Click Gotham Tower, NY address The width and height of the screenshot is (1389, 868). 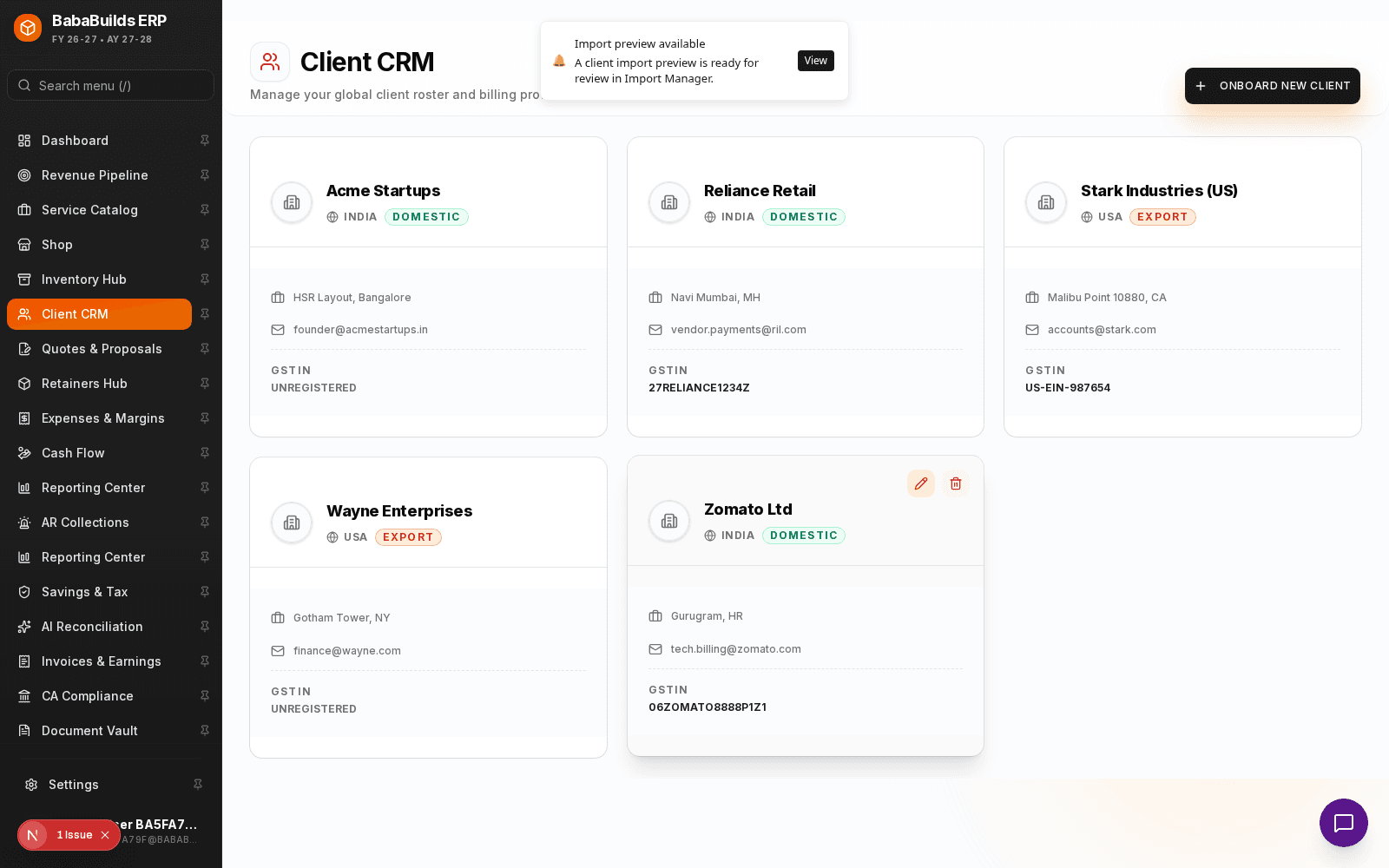[342, 618]
